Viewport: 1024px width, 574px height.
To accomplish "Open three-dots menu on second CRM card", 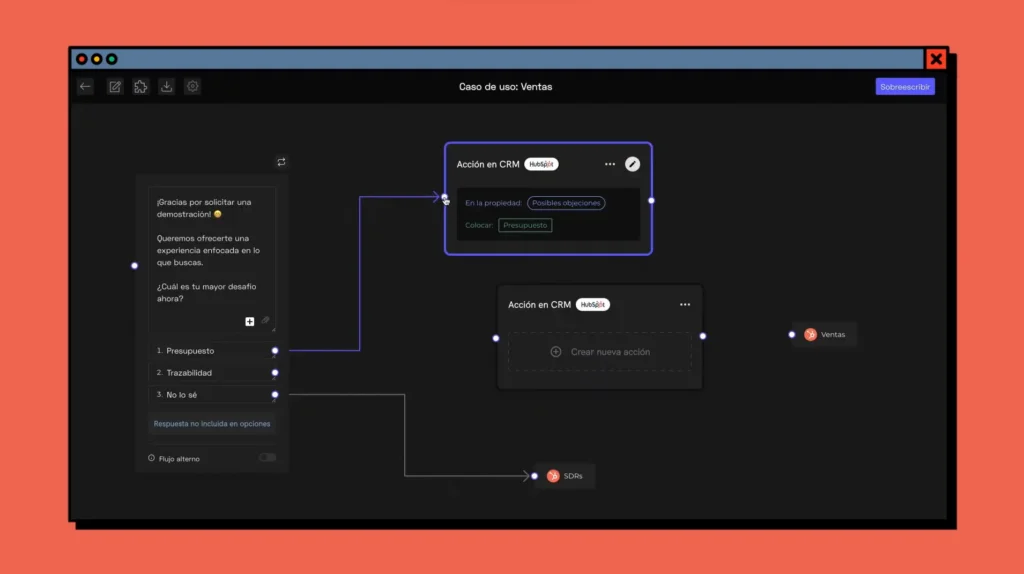I will (x=685, y=304).
